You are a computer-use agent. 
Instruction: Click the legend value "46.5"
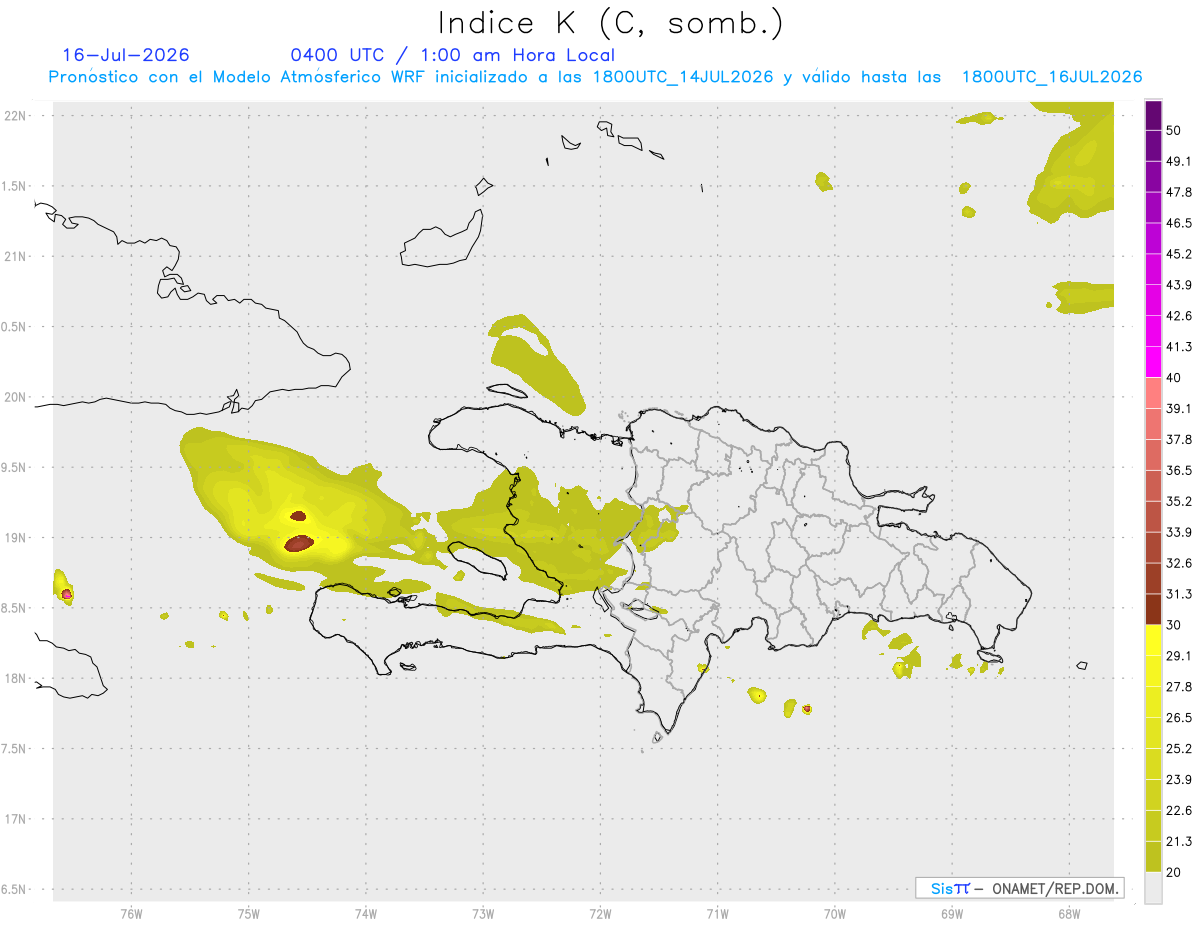coord(1179,223)
